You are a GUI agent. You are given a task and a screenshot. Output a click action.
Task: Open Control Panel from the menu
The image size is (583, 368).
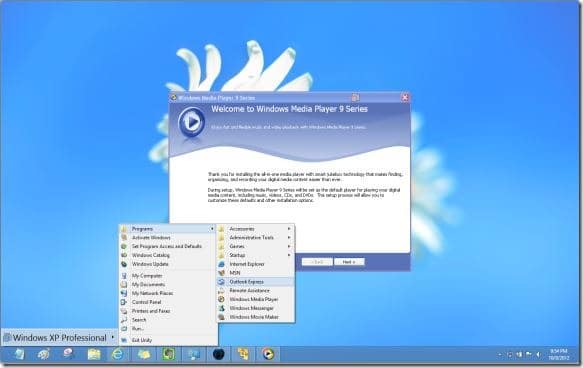(x=168, y=302)
